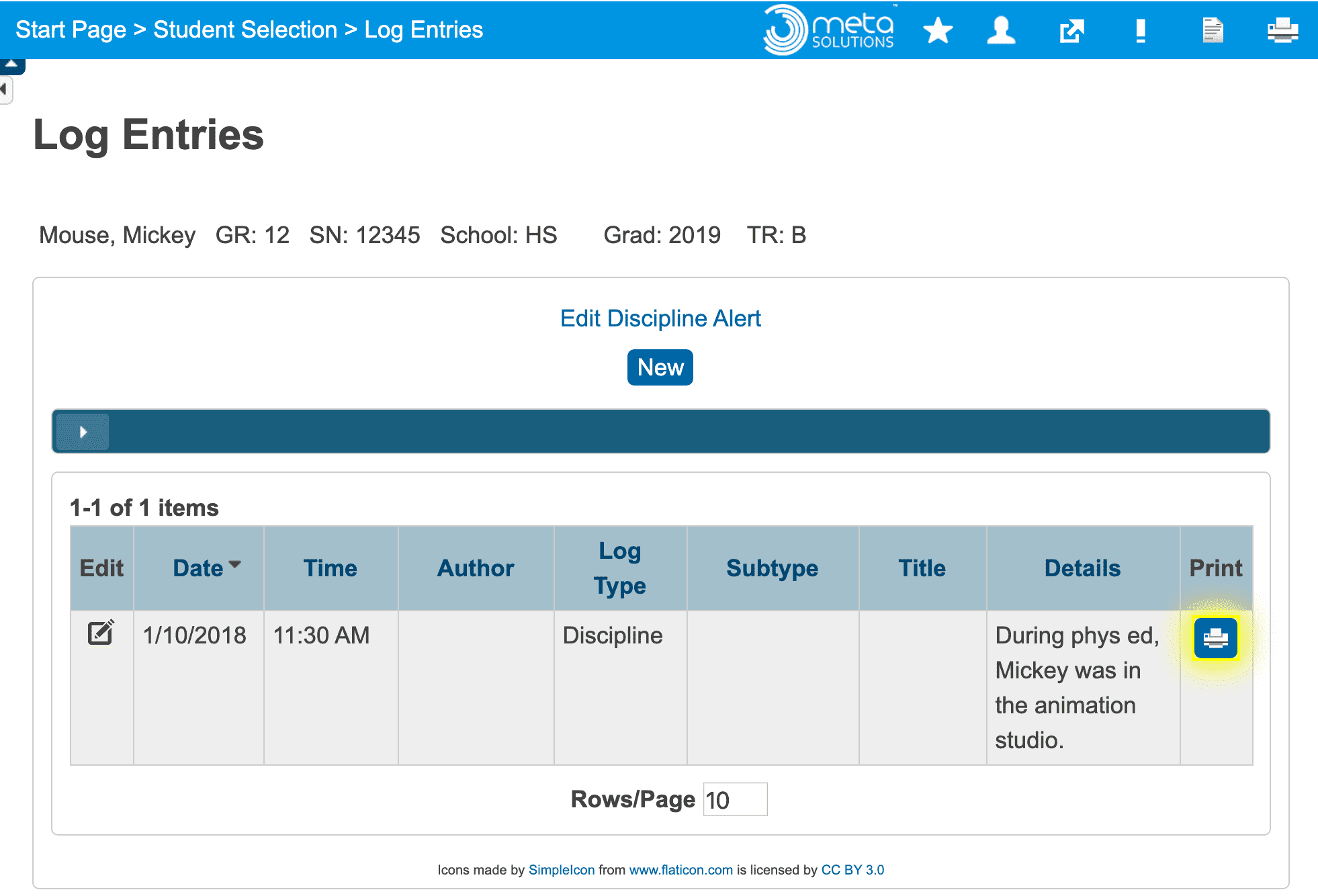The width and height of the screenshot is (1318, 896).
Task: Sort by Details column
Action: (1083, 568)
